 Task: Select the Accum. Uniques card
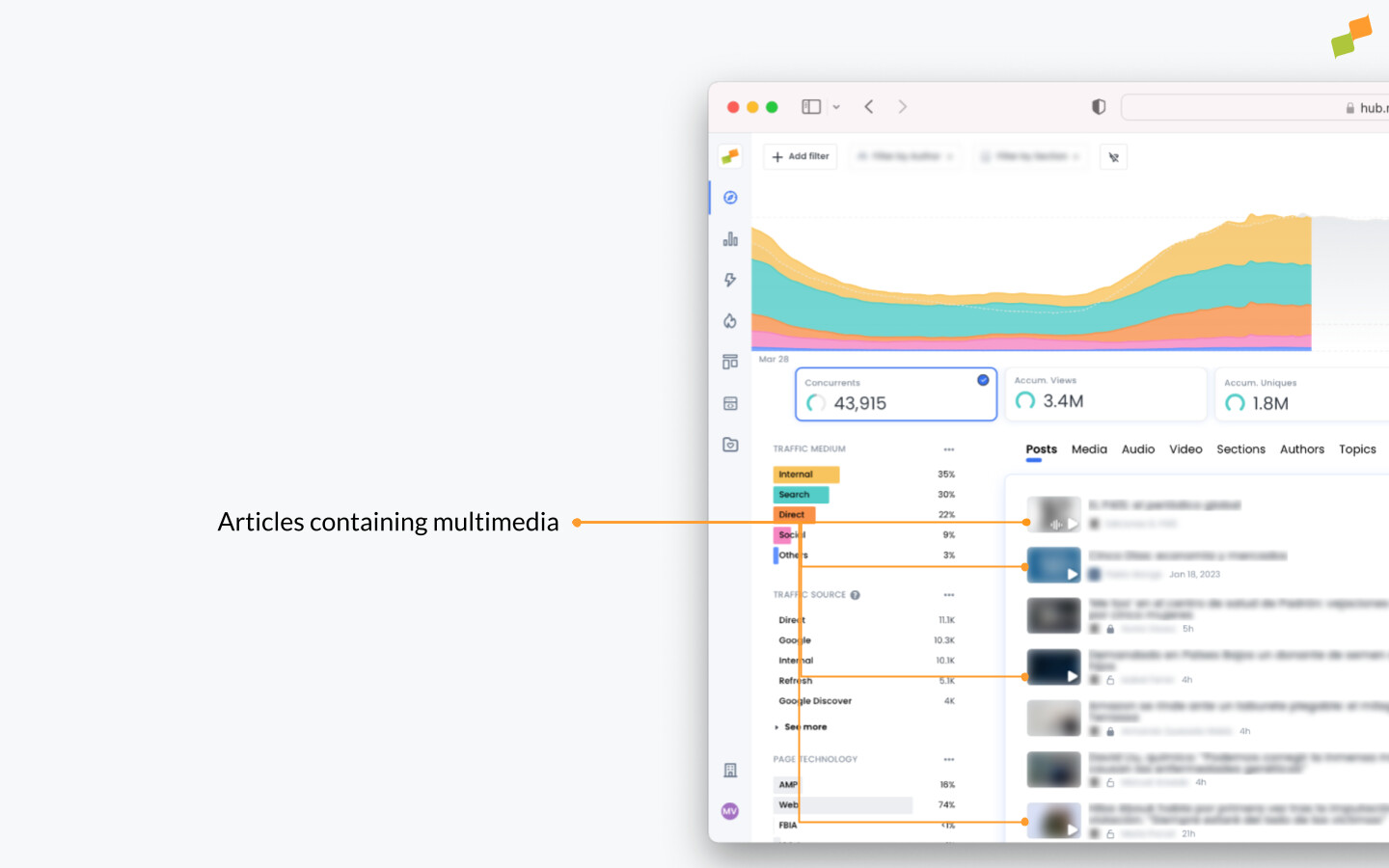[1301, 393]
